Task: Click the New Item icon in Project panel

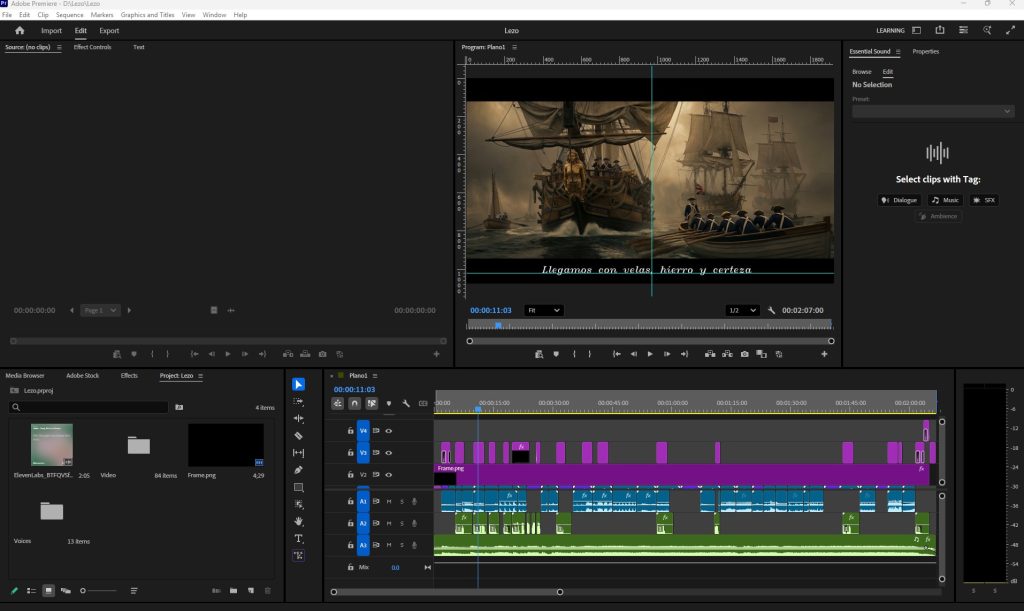Action: (x=251, y=591)
